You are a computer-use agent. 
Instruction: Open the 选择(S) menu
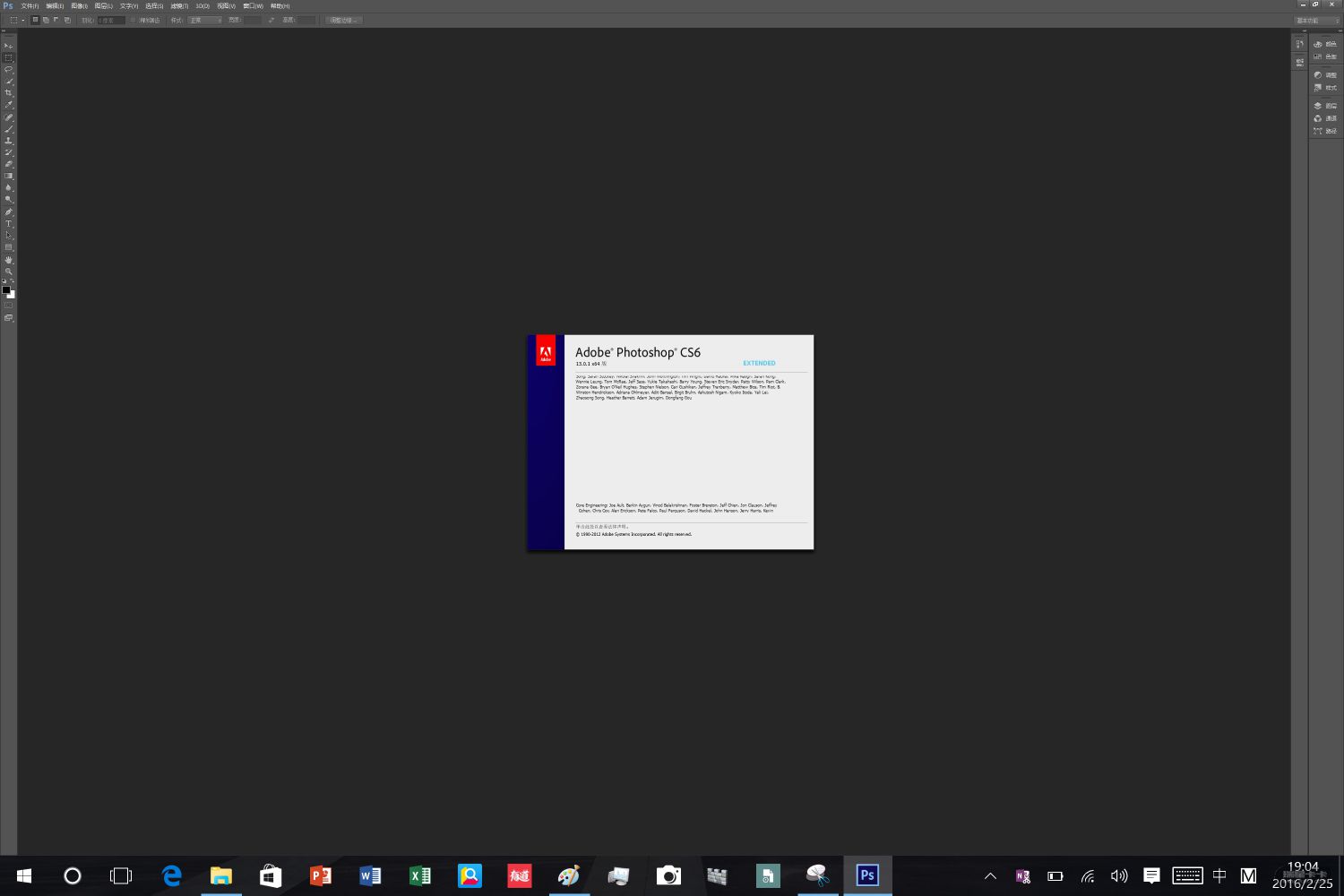[x=154, y=6]
